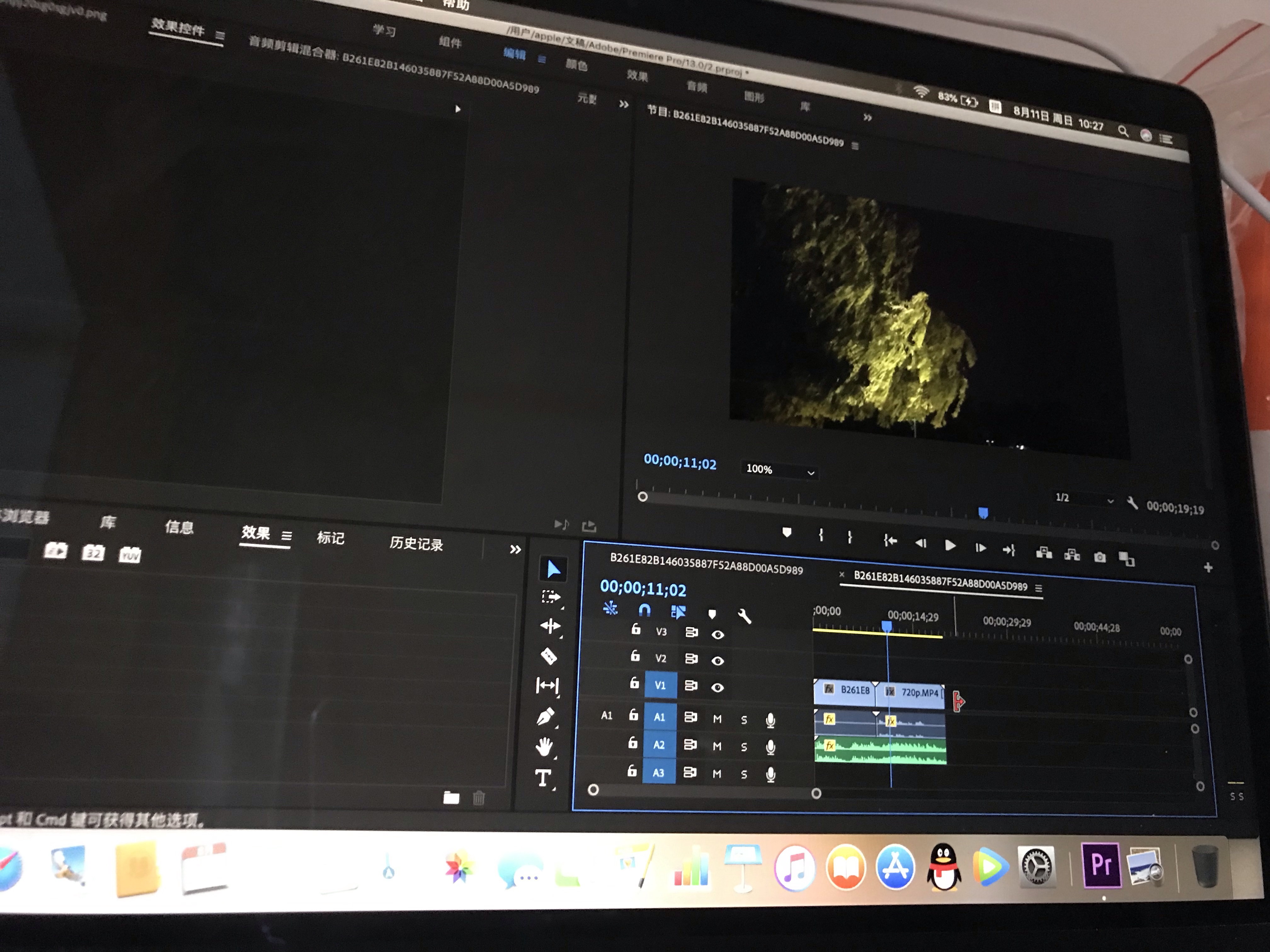1270x952 pixels.
Task: Click Go to In point button
Action: pos(890,540)
